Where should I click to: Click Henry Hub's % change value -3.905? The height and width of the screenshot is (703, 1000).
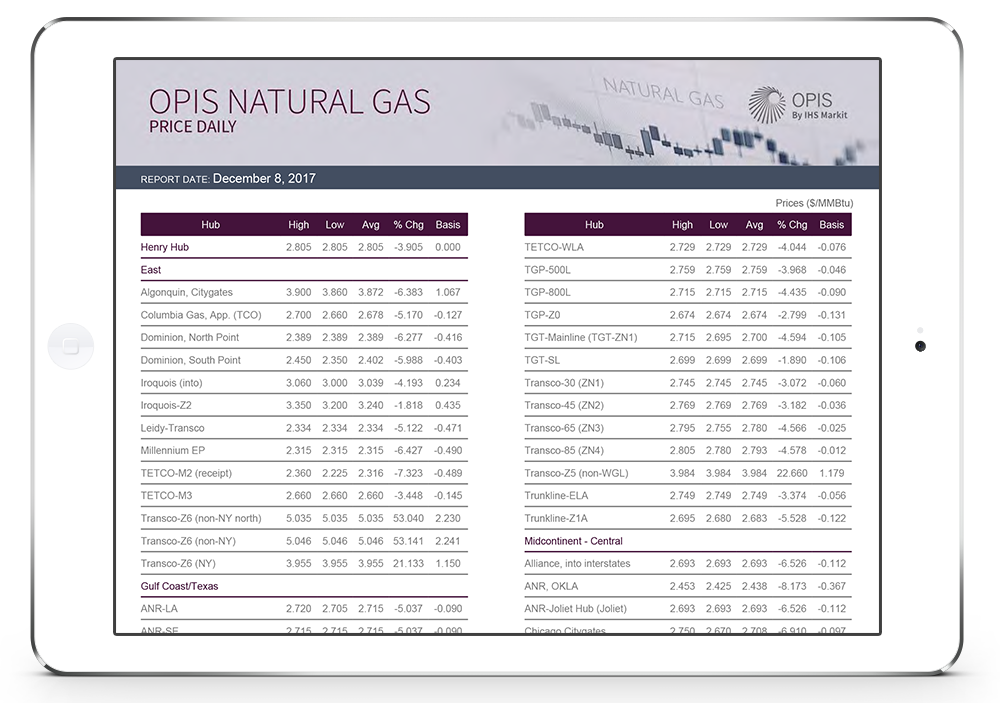408,247
